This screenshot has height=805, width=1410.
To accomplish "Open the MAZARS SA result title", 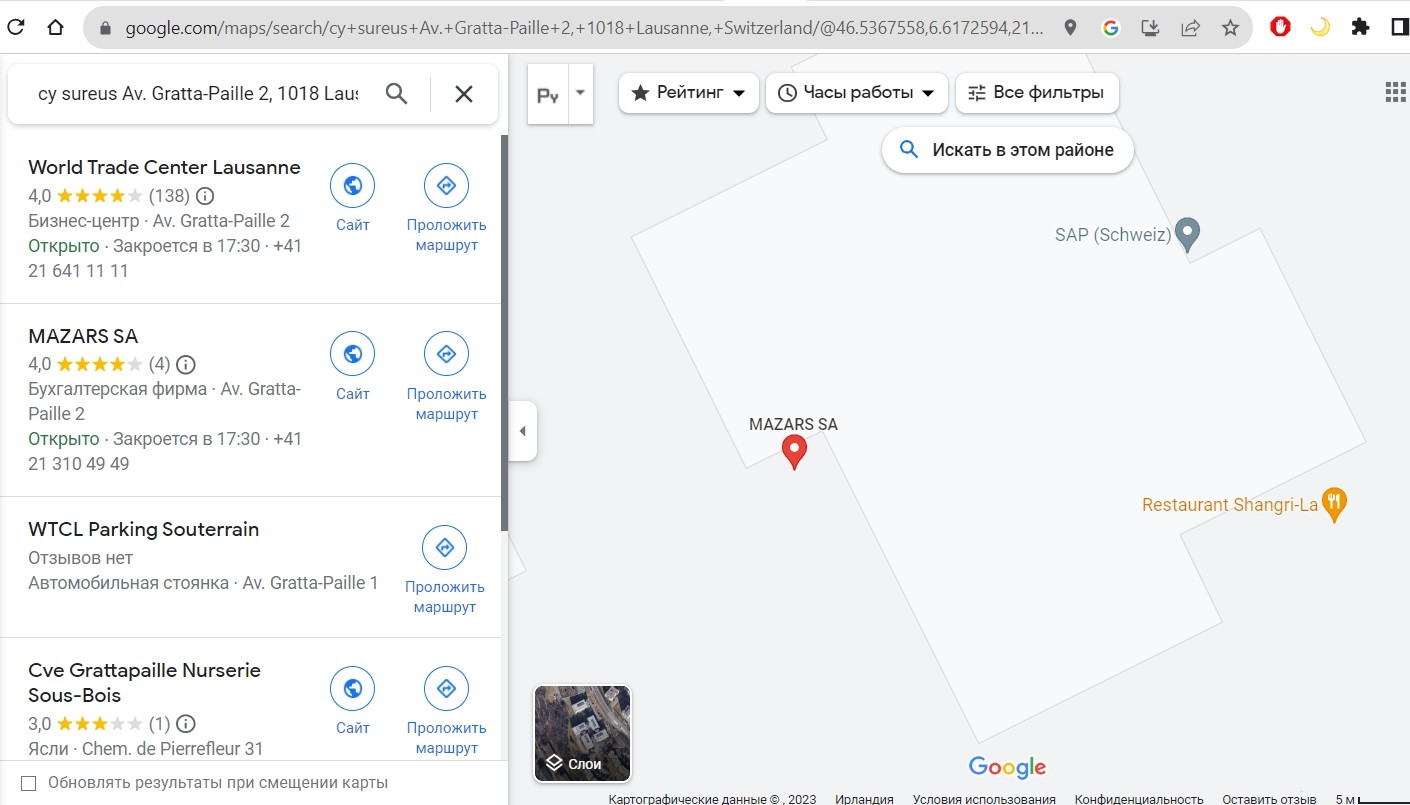I will [83, 336].
